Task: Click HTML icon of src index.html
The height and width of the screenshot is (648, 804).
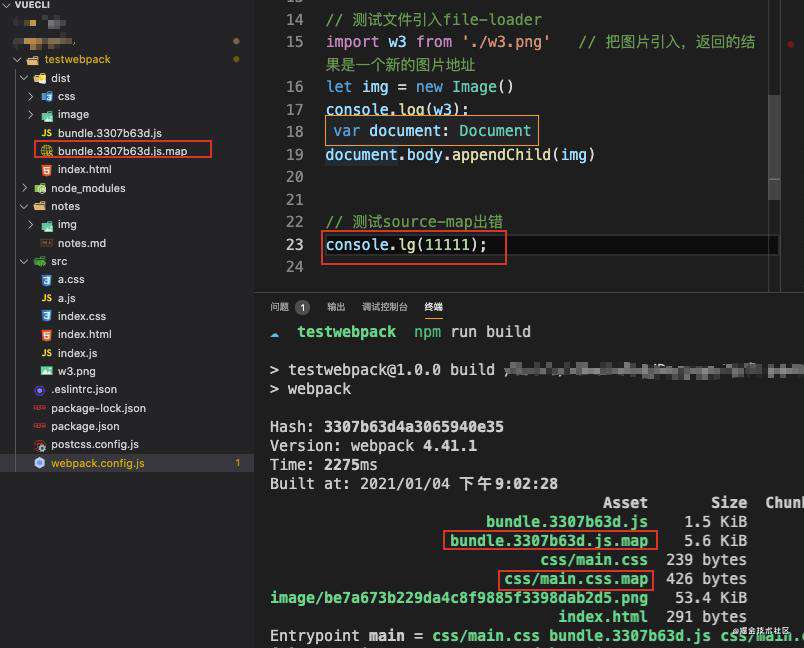Action: coord(47,335)
